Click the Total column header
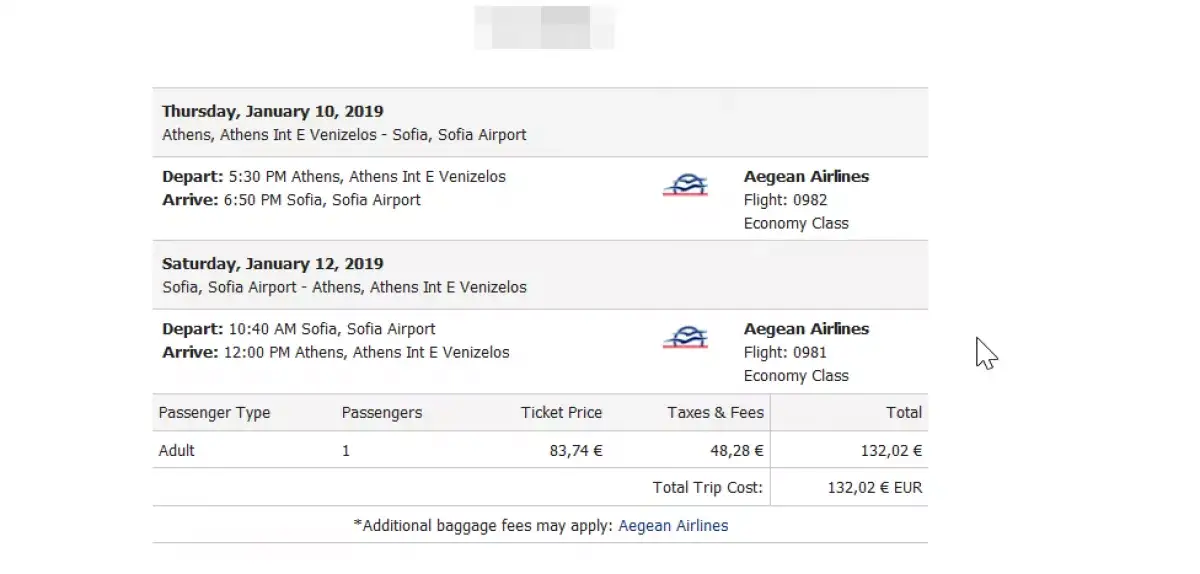 pos(904,412)
